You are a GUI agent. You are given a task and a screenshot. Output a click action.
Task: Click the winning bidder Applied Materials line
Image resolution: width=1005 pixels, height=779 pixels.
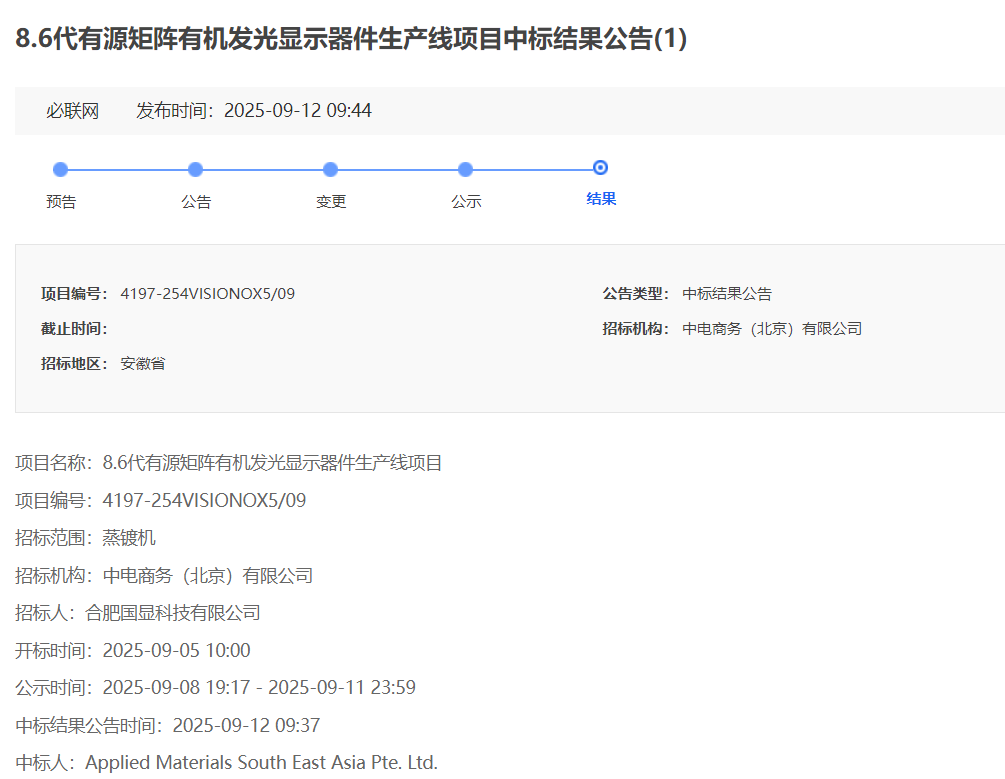point(261,763)
